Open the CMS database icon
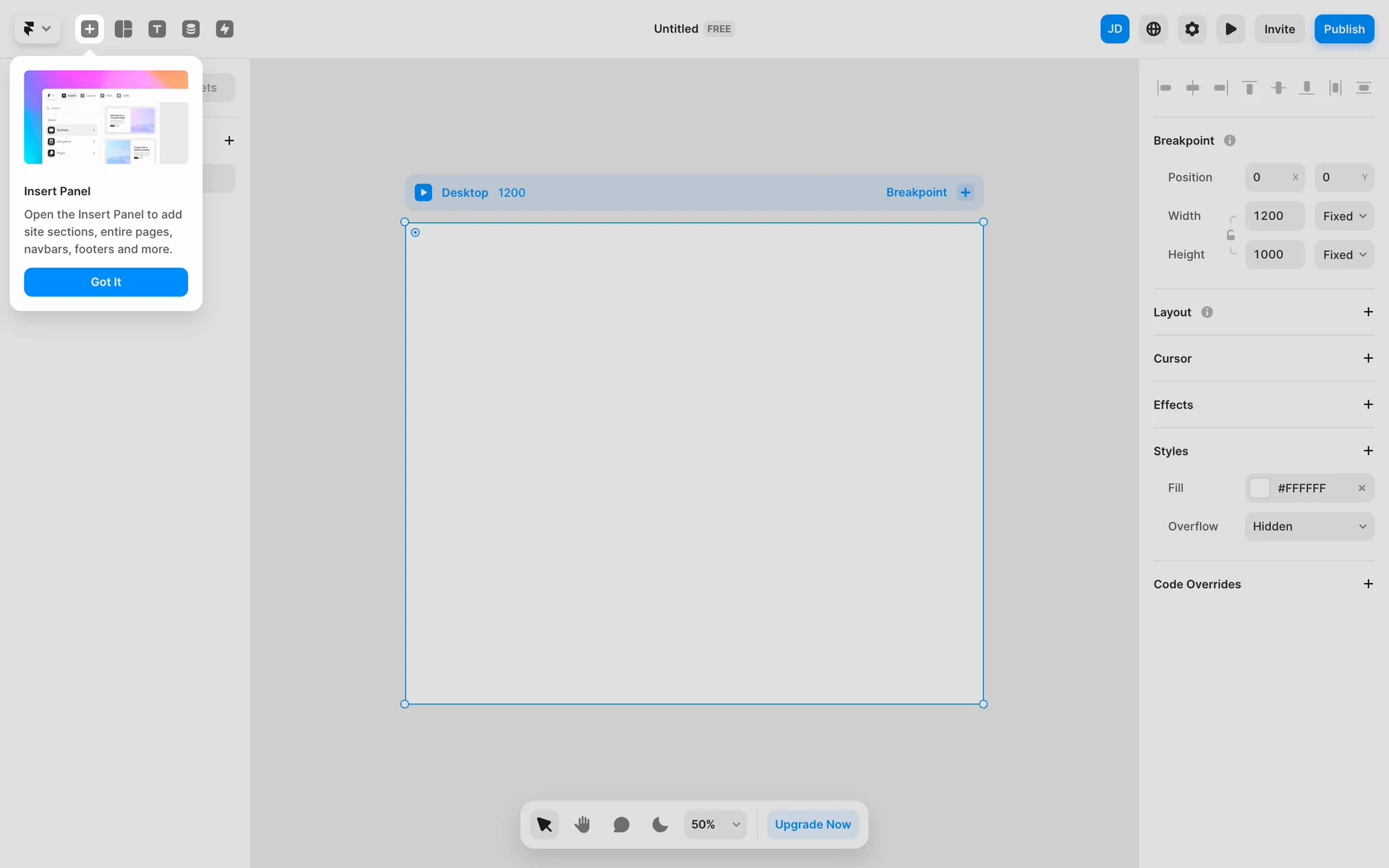 coord(191,29)
